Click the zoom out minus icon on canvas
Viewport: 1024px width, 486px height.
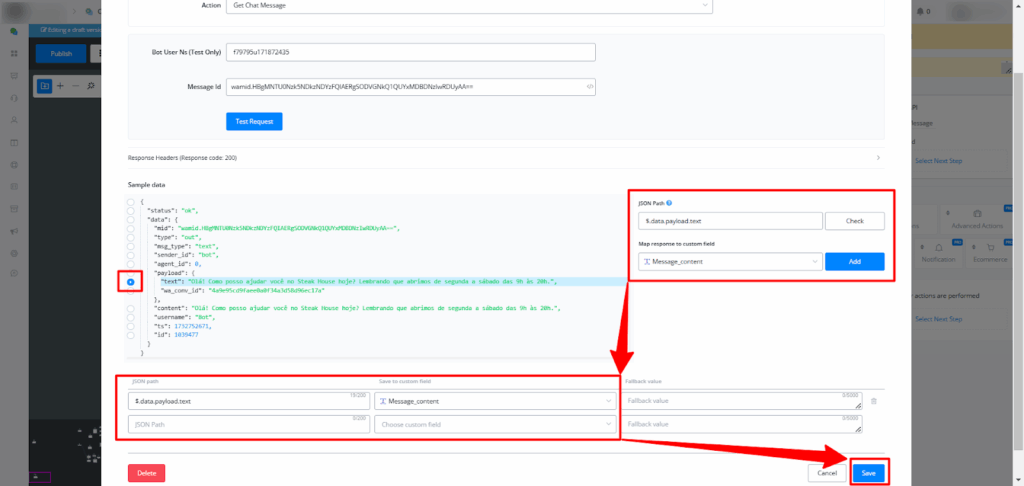[75, 86]
